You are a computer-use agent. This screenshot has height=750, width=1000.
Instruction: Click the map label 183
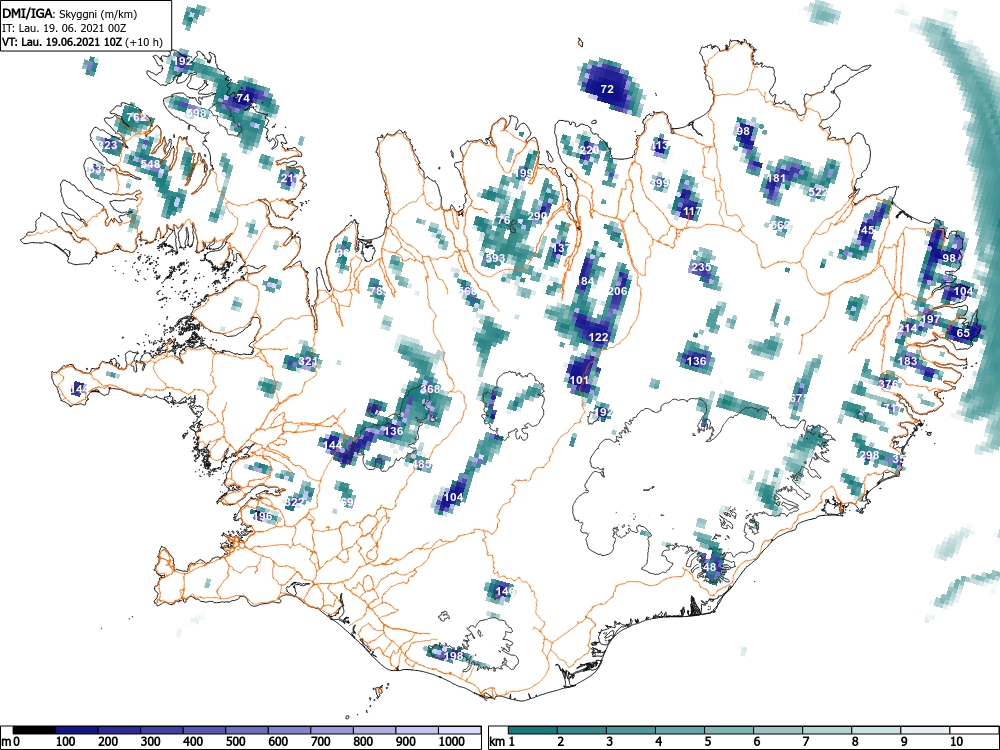coord(907,361)
